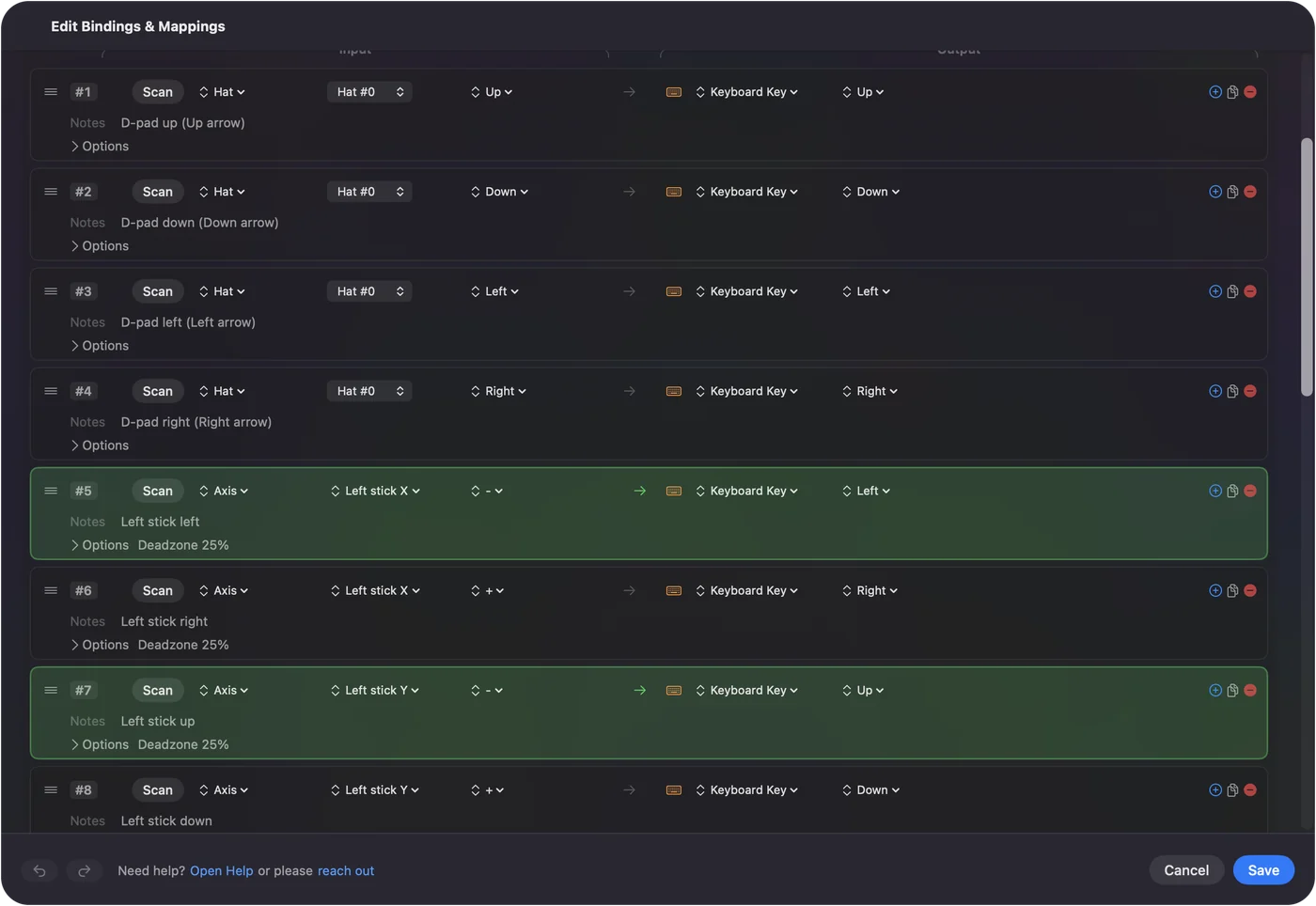
Task: Remove the Left stick up binding #7
Action: point(1250,690)
